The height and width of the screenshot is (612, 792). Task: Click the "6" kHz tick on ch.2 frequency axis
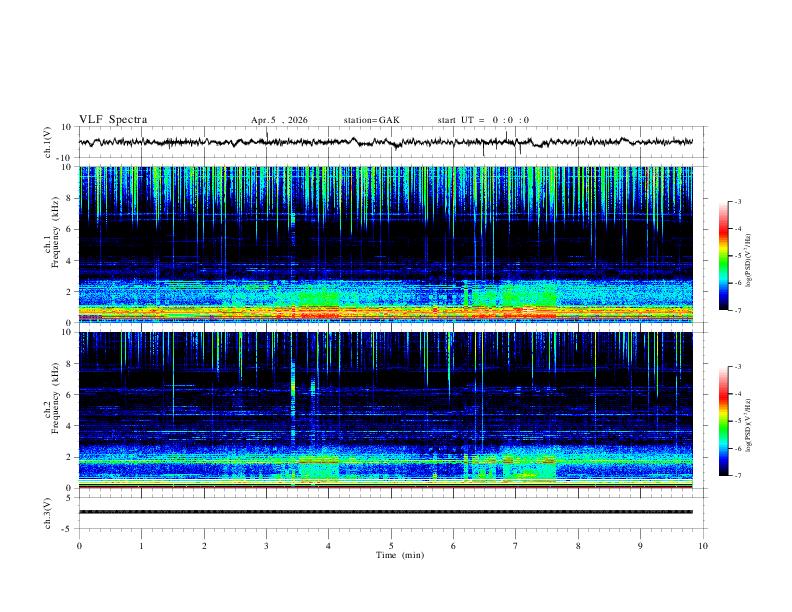pos(69,394)
